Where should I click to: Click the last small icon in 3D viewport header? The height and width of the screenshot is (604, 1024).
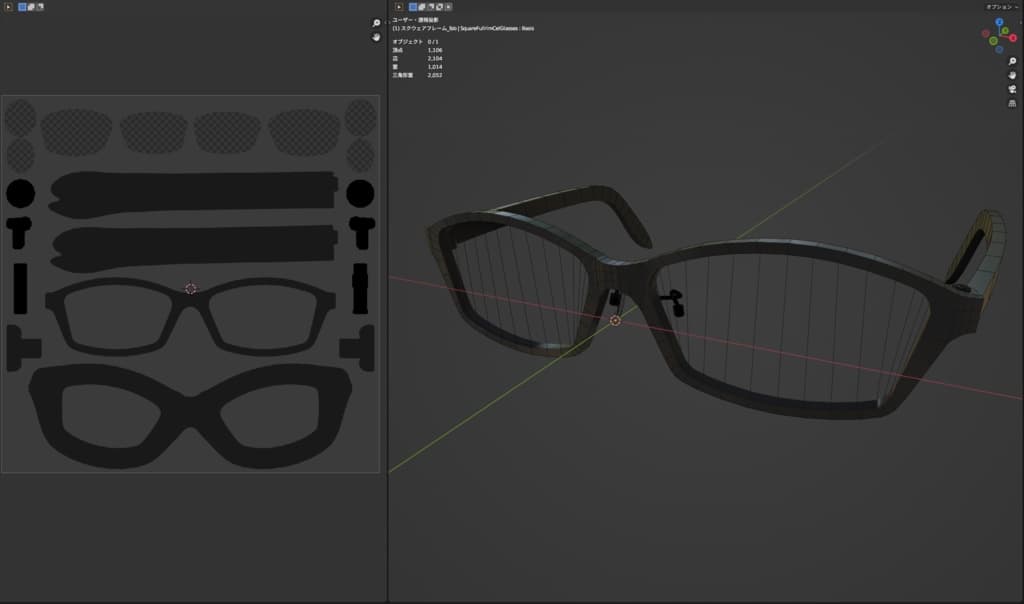[x=449, y=7]
